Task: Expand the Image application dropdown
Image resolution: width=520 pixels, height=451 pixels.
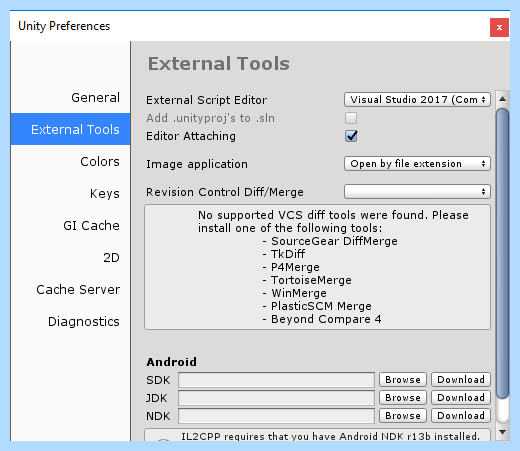Action: coord(417,164)
